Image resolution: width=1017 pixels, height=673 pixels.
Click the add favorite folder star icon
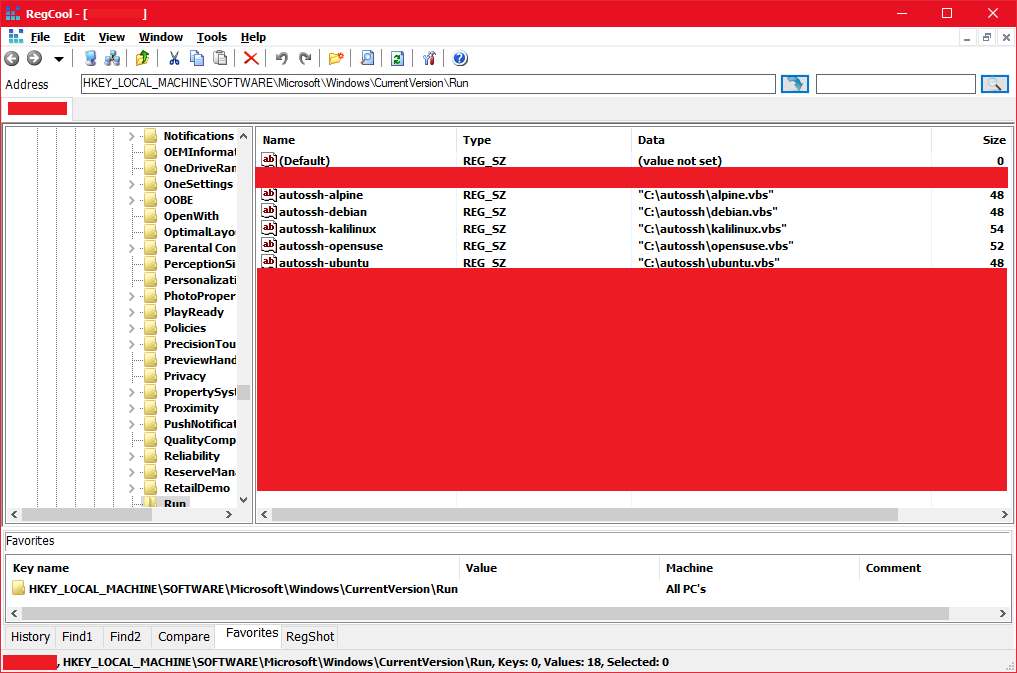(x=336, y=58)
